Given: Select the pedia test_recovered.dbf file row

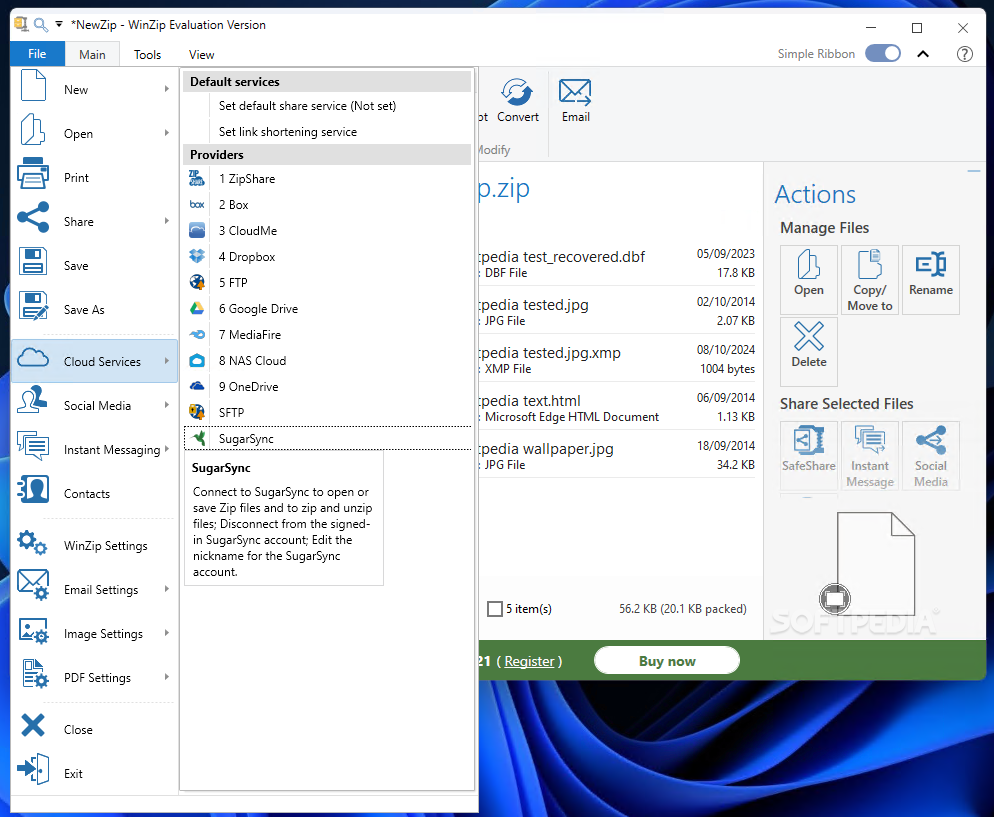Looking at the screenshot, I should point(617,264).
